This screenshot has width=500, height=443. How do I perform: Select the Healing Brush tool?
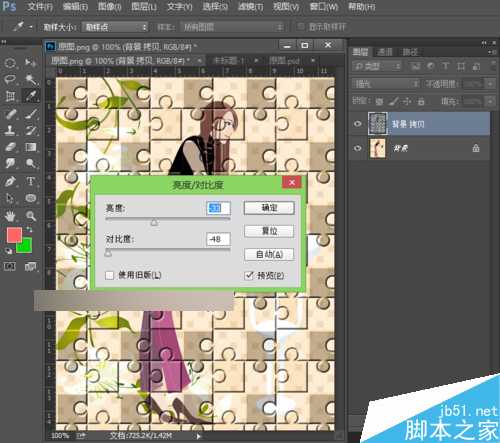coord(10,114)
